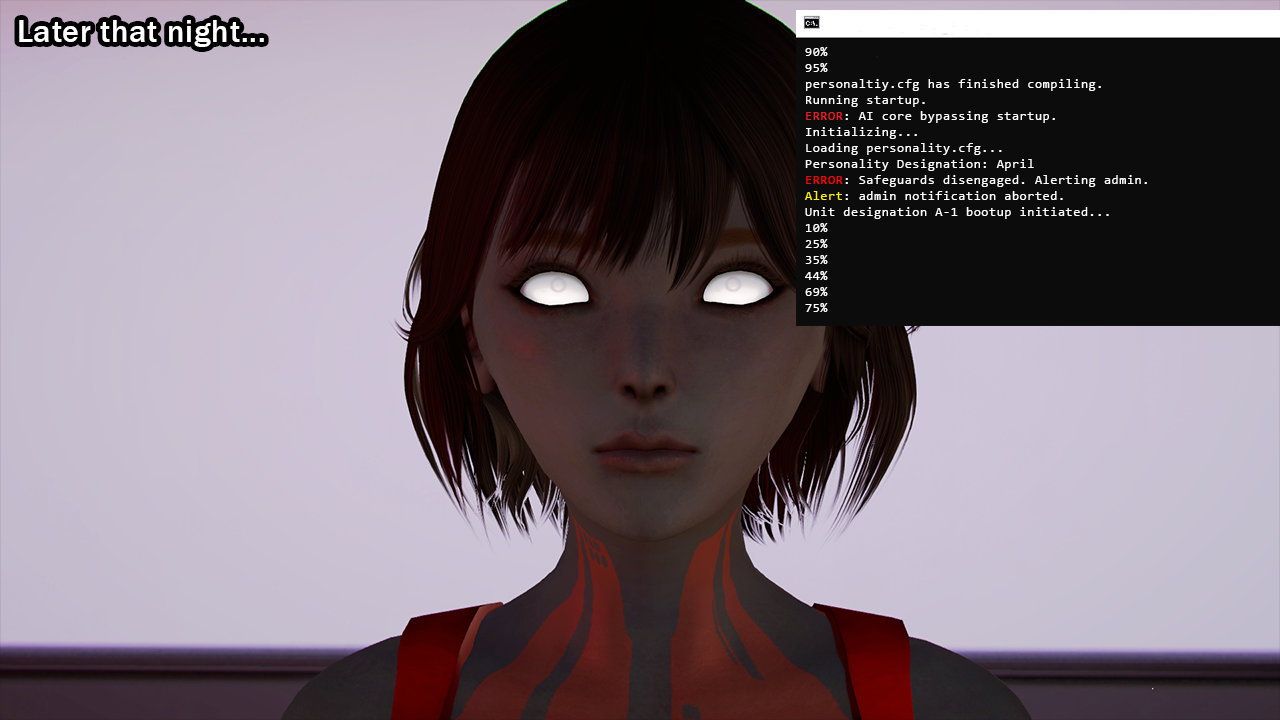Click the "Personality Designation: April" line
This screenshot has width=1280, height=720.
coord(920,164)
